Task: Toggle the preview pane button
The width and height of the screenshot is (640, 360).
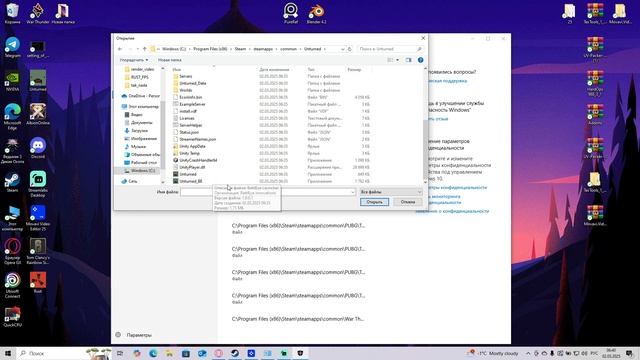Action: pos(409,60)
